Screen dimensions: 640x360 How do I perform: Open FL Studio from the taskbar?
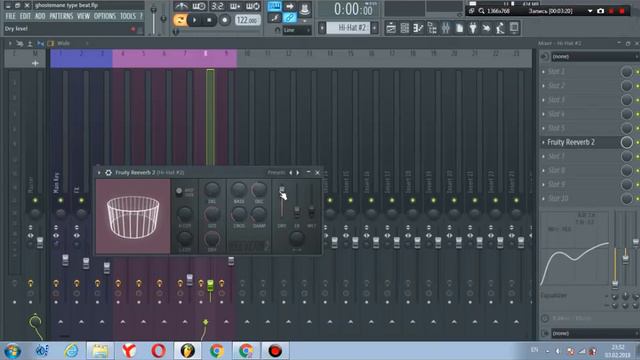point(187,350)
